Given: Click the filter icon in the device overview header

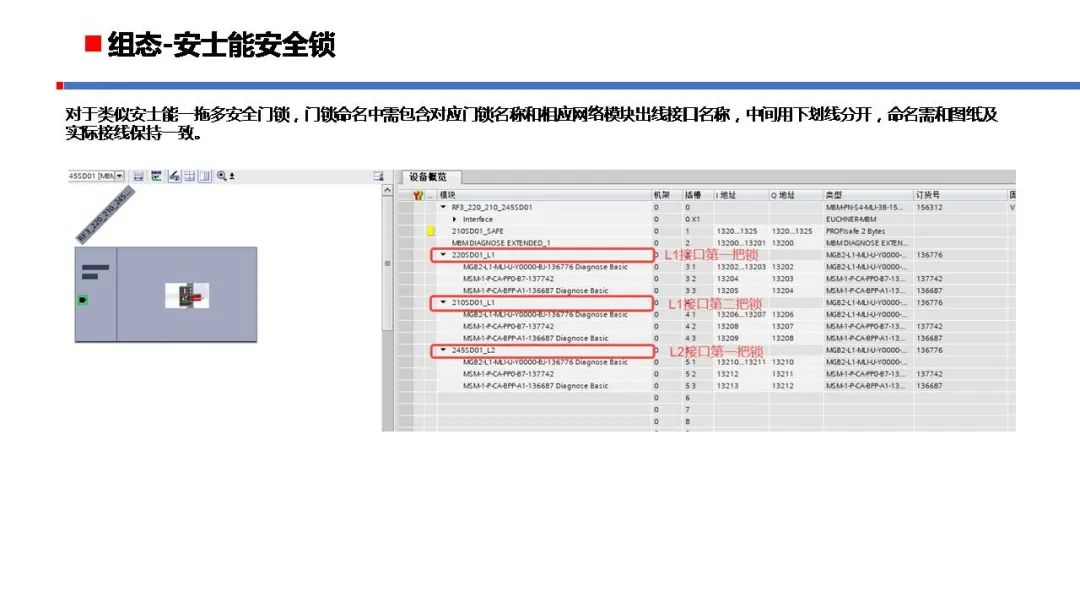Looking at the screenshot, I should (417, 193).
